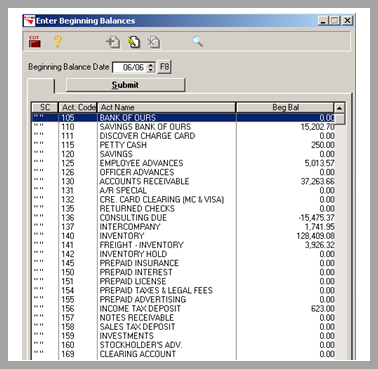Select the blank tab left of Submit
378x369 pixels.
[x=40, y=86]
